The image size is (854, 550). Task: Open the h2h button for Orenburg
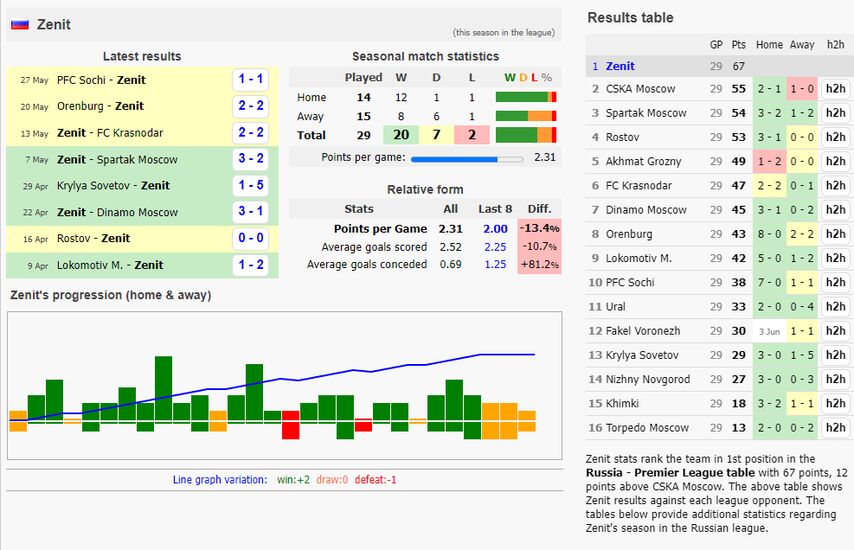pyautogui.click(x=835, y=234)
